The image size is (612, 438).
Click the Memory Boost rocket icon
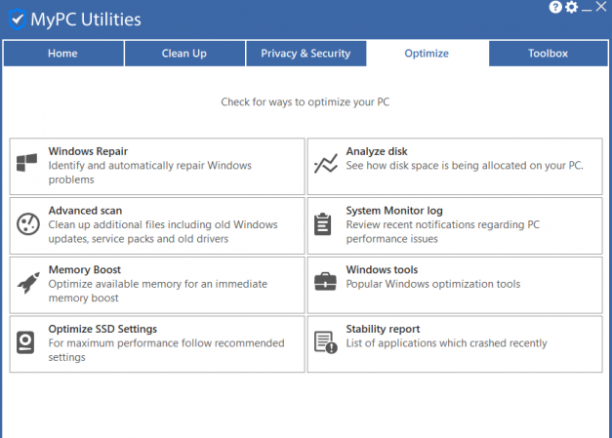[28, 283]
